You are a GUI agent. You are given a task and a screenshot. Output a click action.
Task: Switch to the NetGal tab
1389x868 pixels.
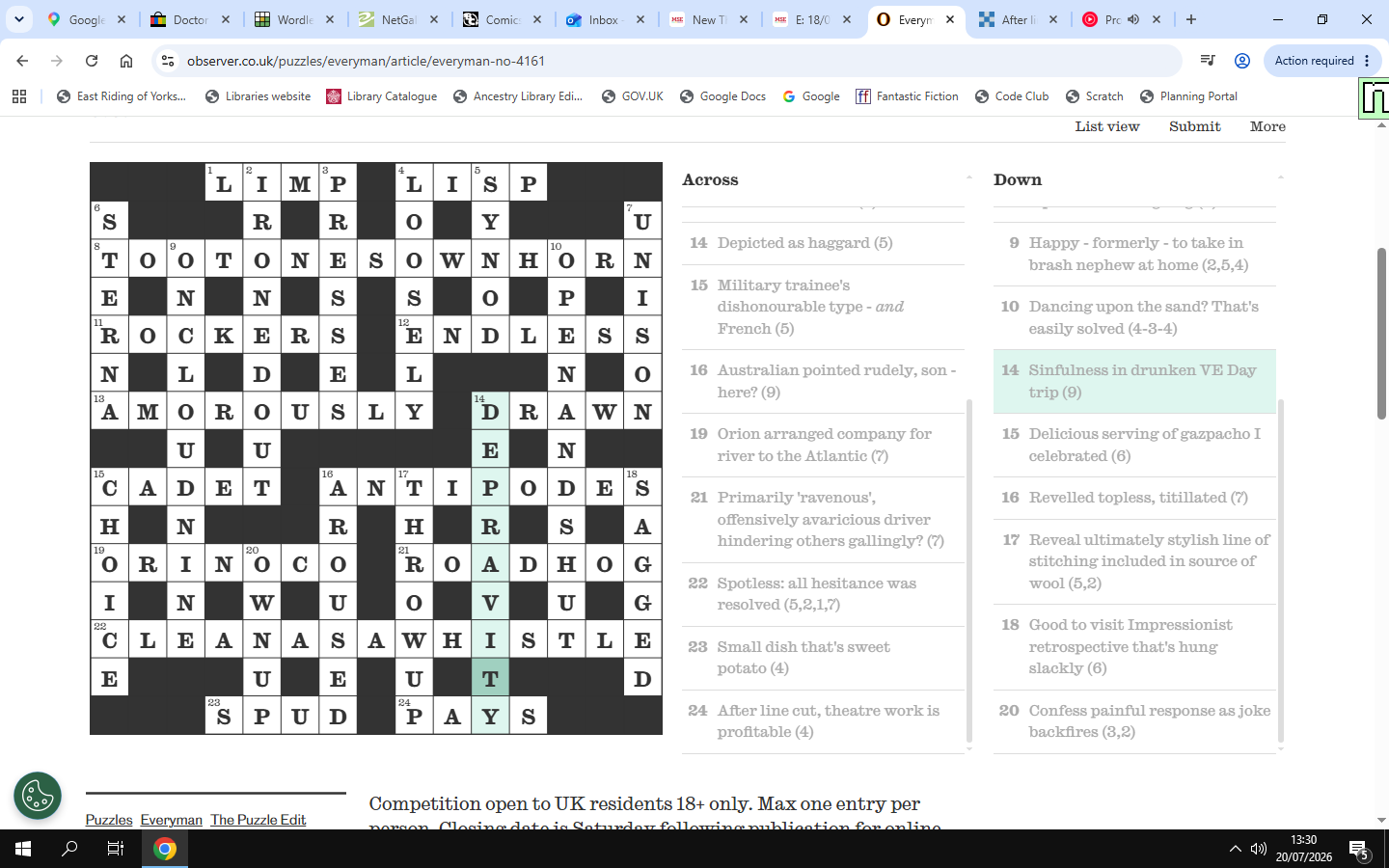[395, 19]
